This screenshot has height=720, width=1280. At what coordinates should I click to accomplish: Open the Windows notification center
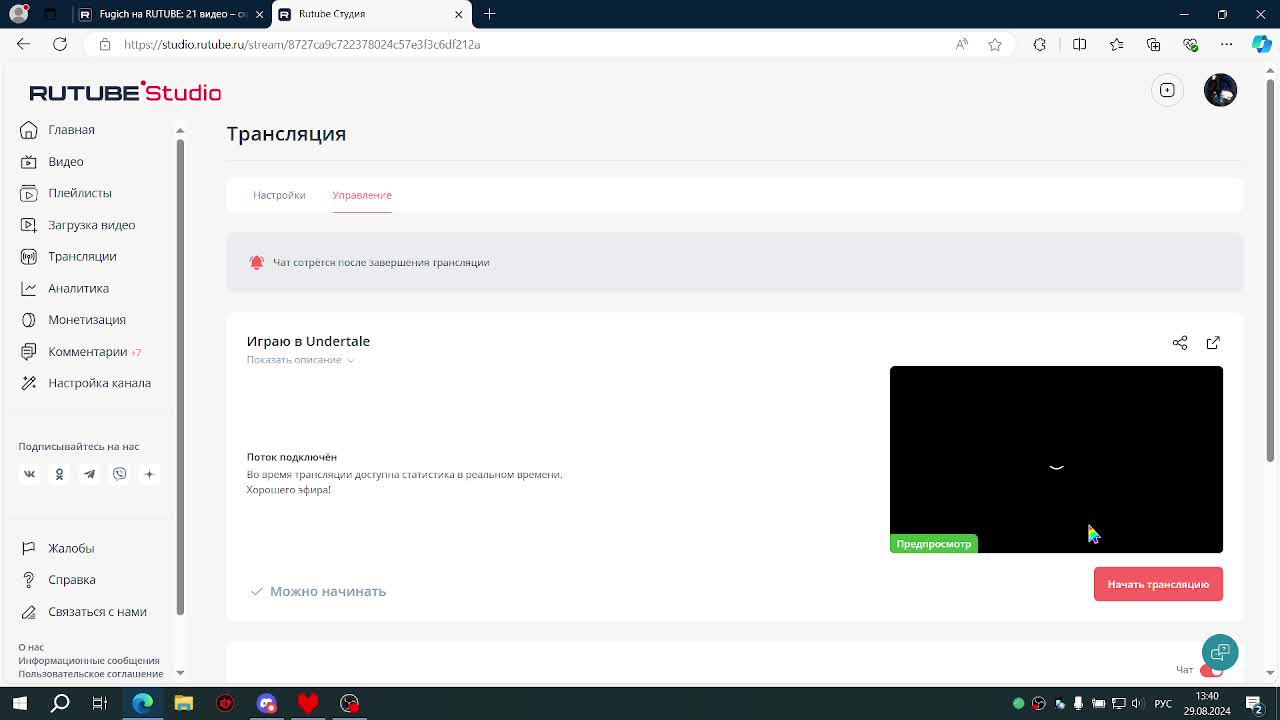point(1253,703)
